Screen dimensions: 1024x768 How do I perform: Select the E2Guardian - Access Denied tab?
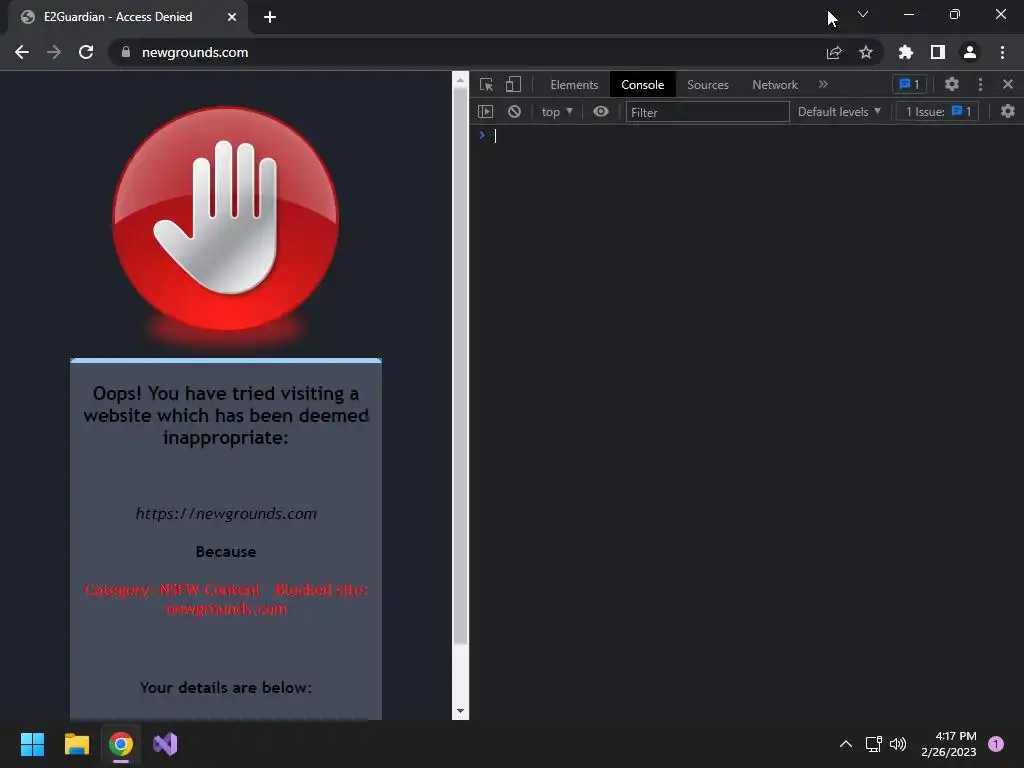(x=127, y=17)
